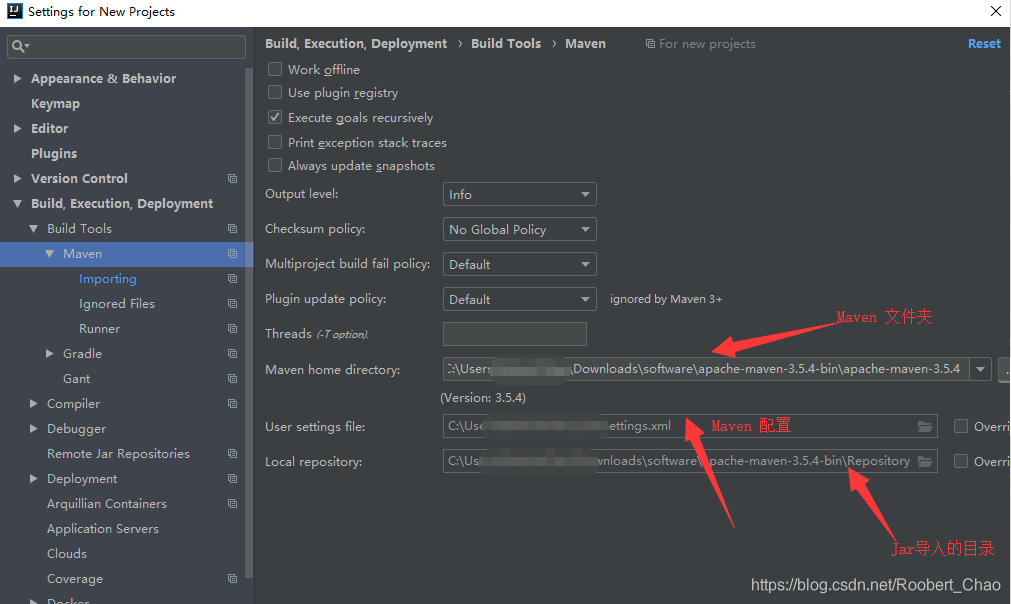Screen dimensions: 1011x604
Task: Click the project-level icon beside Compiler
Action: tap(232, 404)
